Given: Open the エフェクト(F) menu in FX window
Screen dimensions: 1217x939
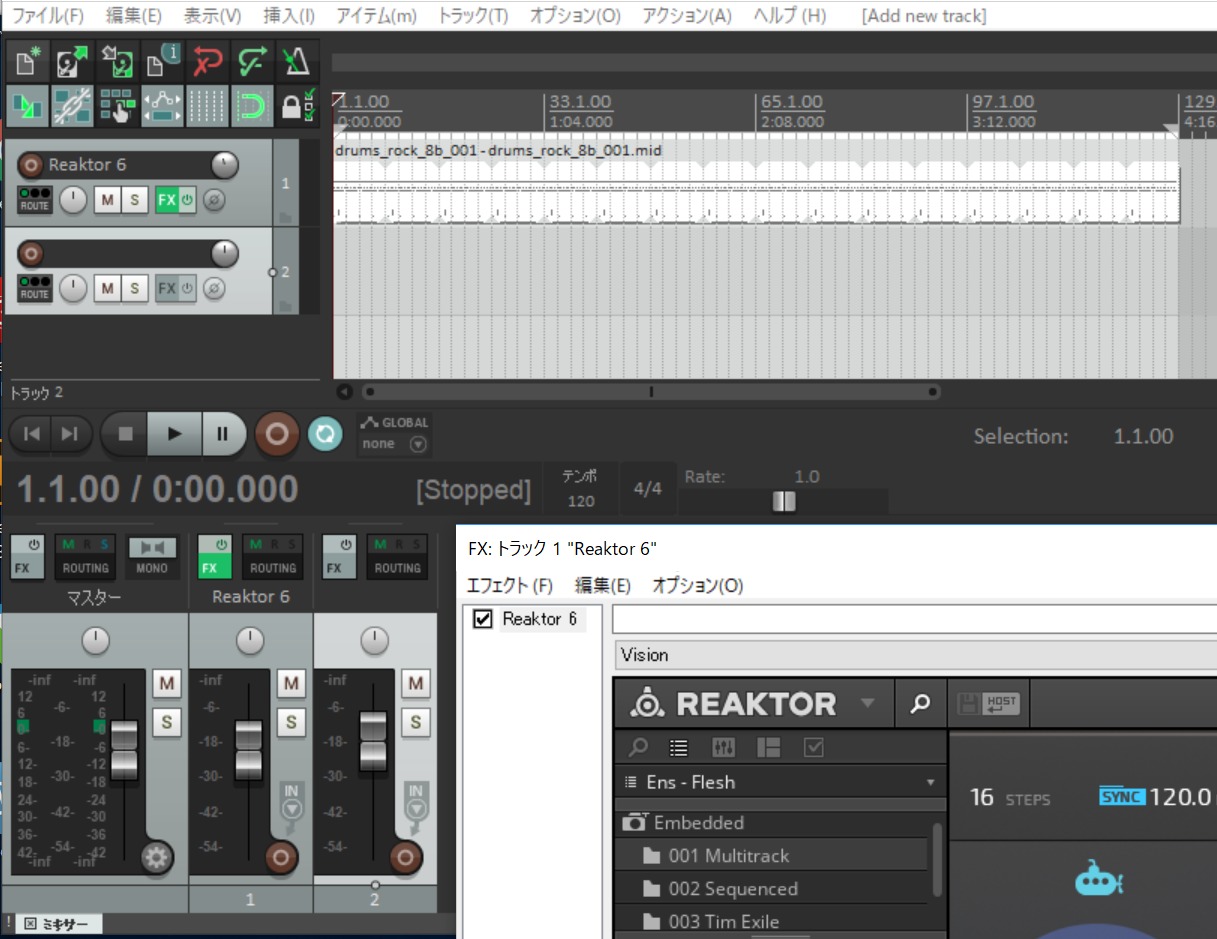Looking at the screenshot, I should [510, 586].
